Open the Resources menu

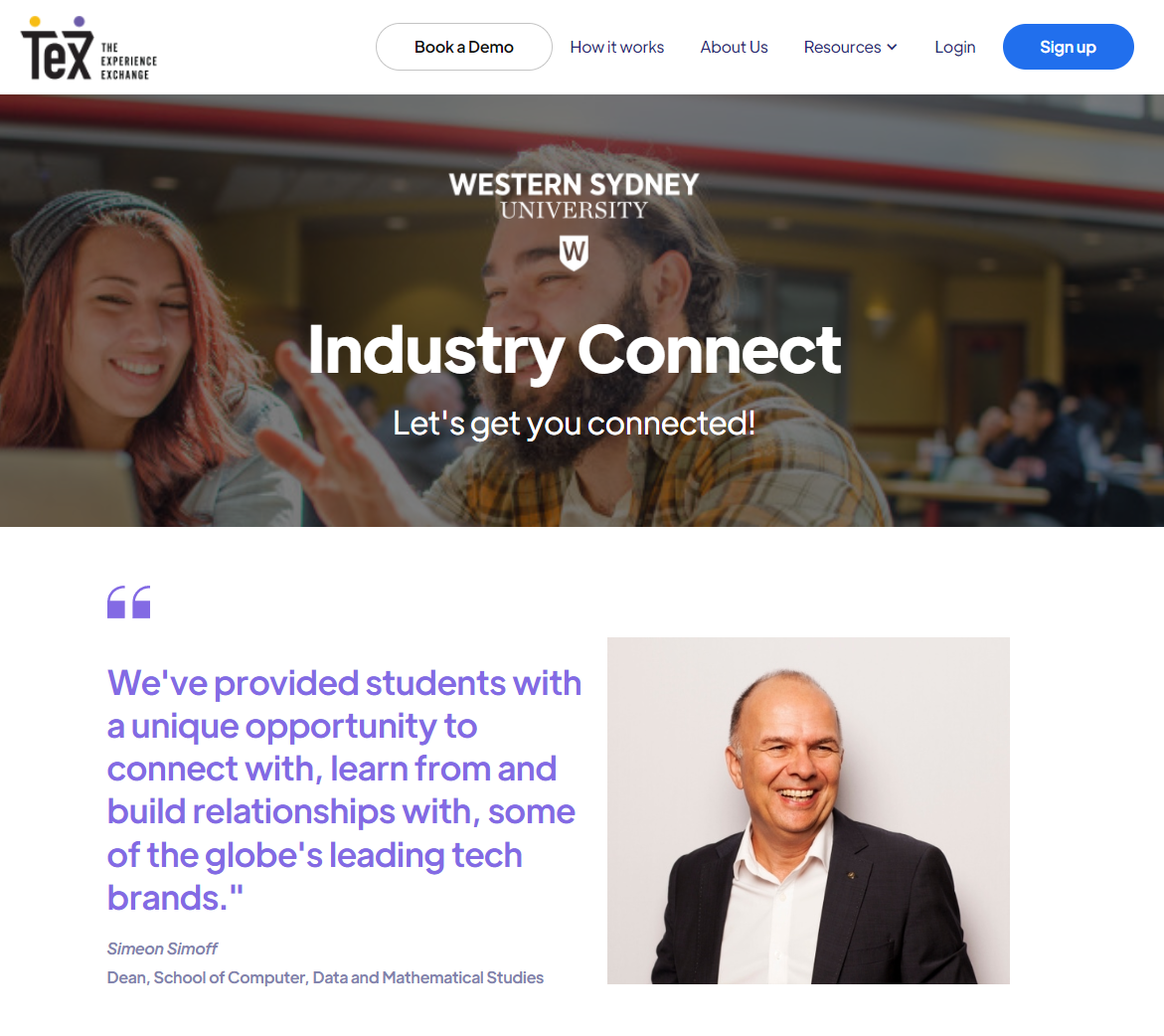point(850,47)
